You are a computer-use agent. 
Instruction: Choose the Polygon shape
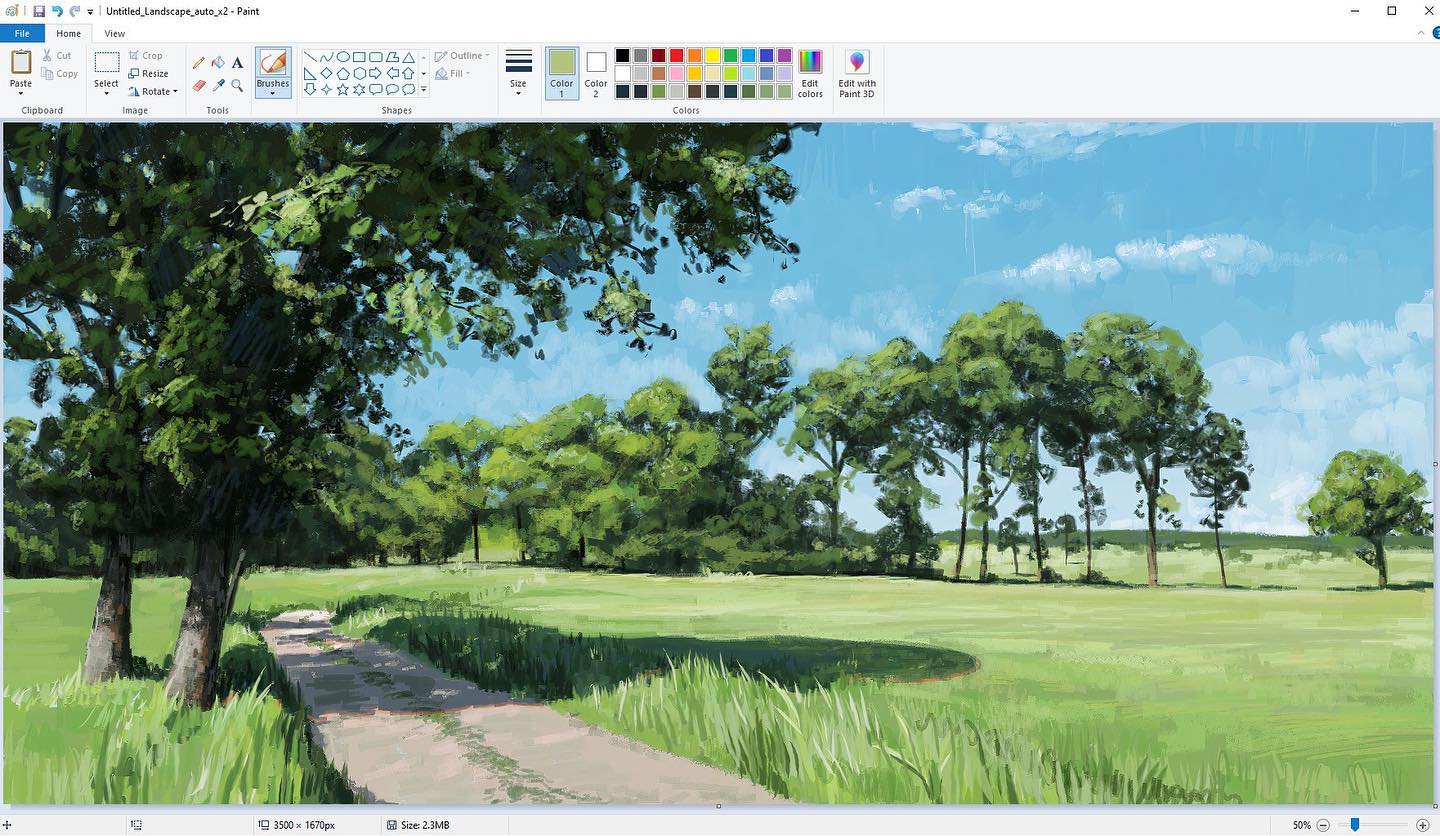coord(392,57)
